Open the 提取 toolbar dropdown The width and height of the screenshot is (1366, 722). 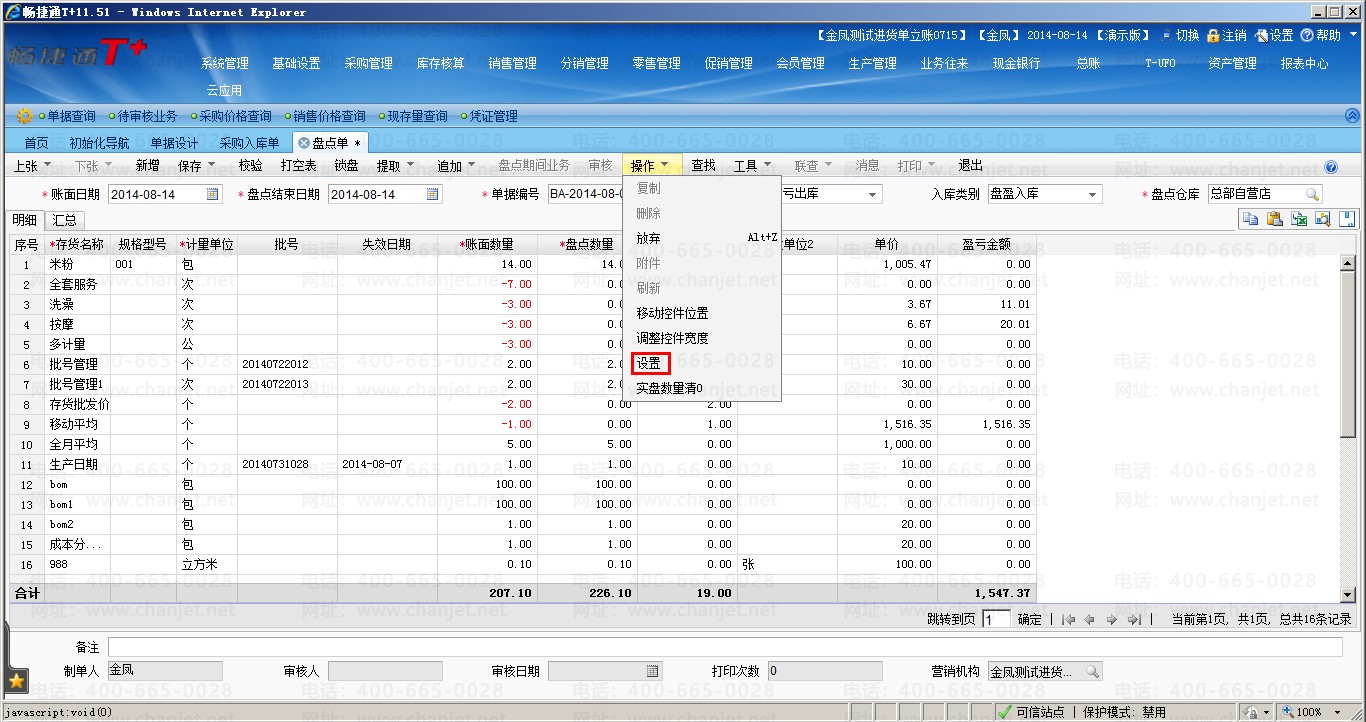pos(410,166)
